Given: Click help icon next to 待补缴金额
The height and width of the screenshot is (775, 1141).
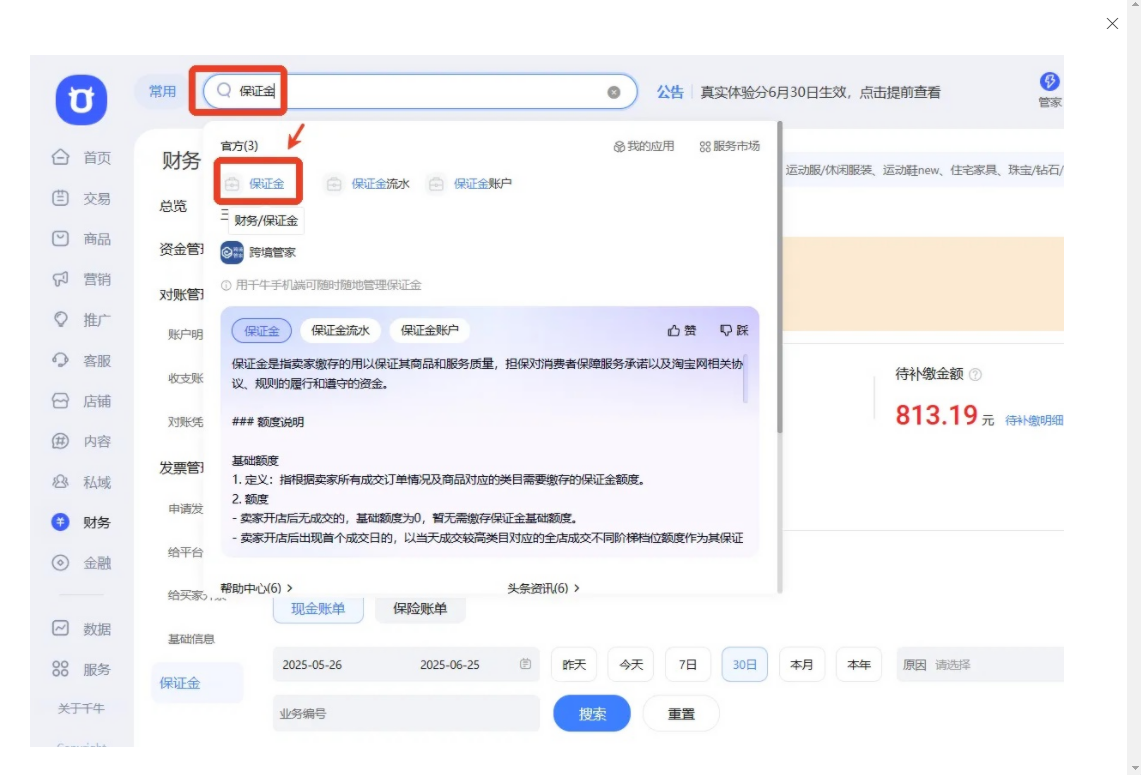Looking at the screenshot, I should pos(975,375).
